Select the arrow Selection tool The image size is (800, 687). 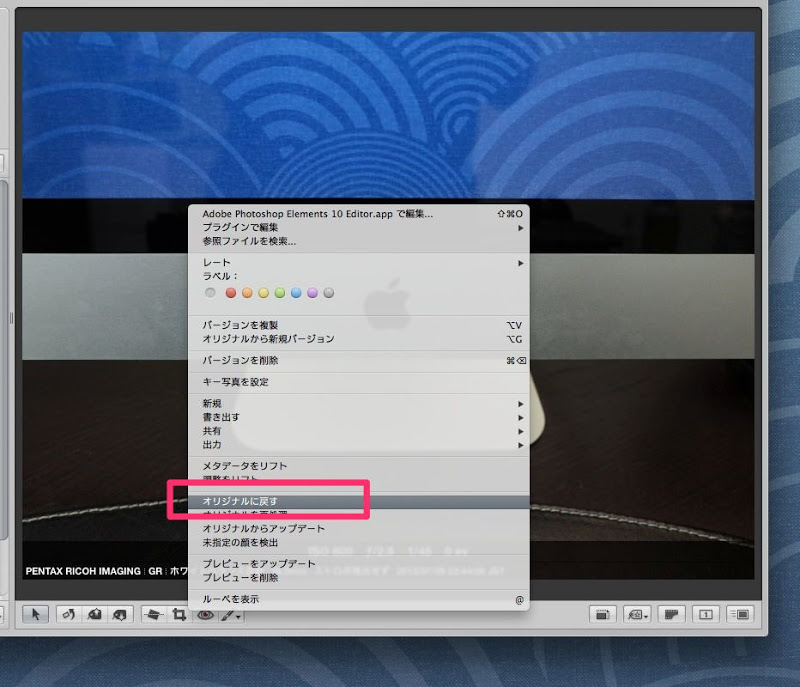click(36, 614)
